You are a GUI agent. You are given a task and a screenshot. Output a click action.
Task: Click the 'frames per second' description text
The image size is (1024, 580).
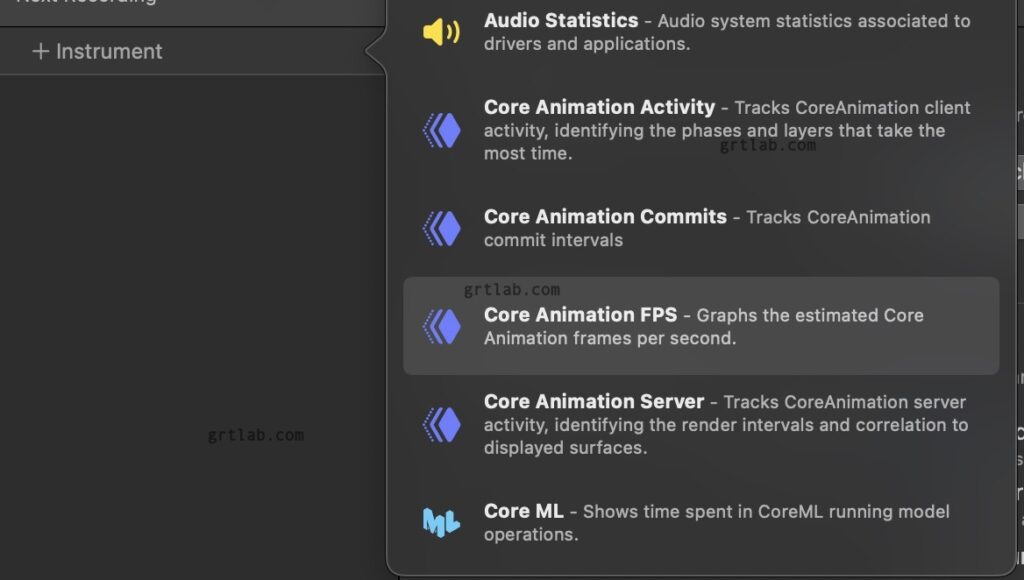point(610,338)
